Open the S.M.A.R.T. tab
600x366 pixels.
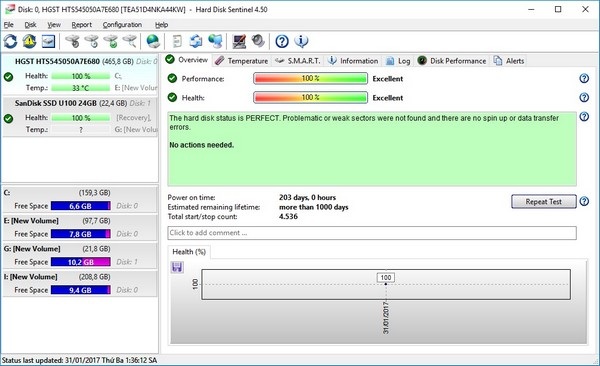point(298,60)
